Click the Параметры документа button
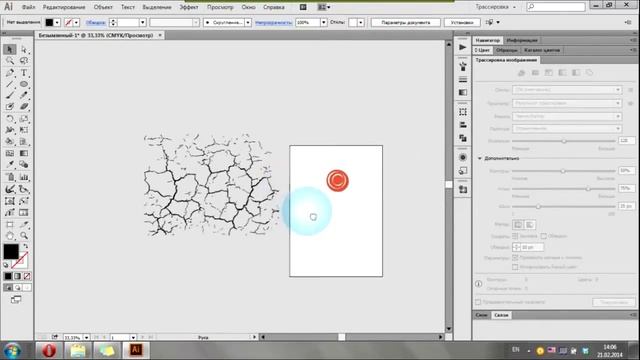 406,22
